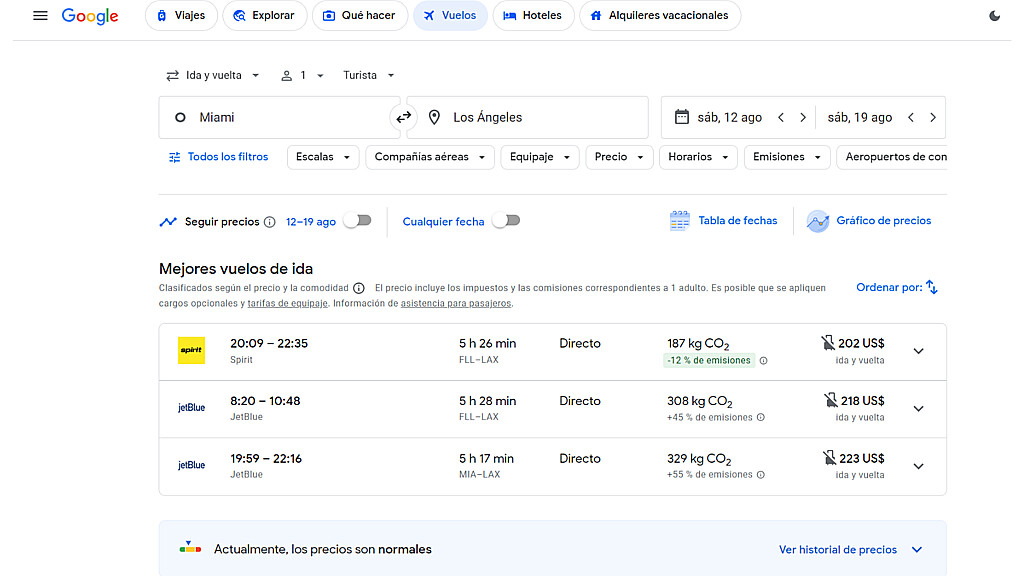1024x576 pixels.
Task: Open the Ida y vuelta trip type dropdown
Action: click(x=213, y=75)
